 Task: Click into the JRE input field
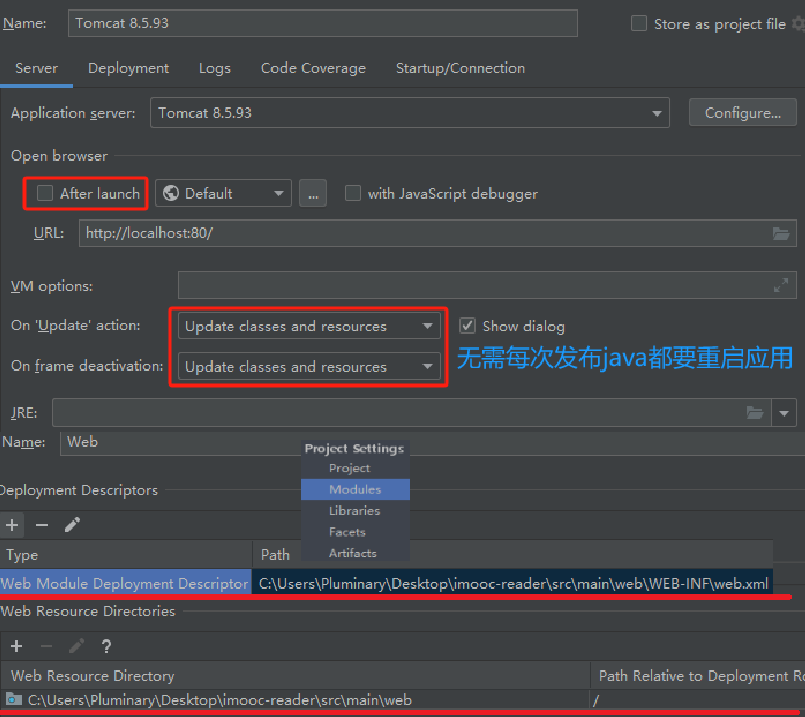coord(411,413)
